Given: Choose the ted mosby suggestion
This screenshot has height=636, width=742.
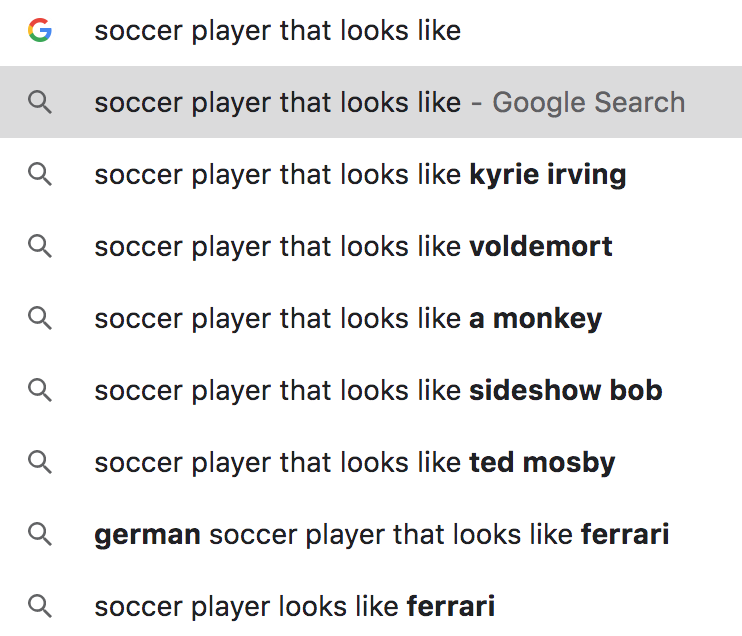Looking at the screenshot, I should tap(371, 462).
